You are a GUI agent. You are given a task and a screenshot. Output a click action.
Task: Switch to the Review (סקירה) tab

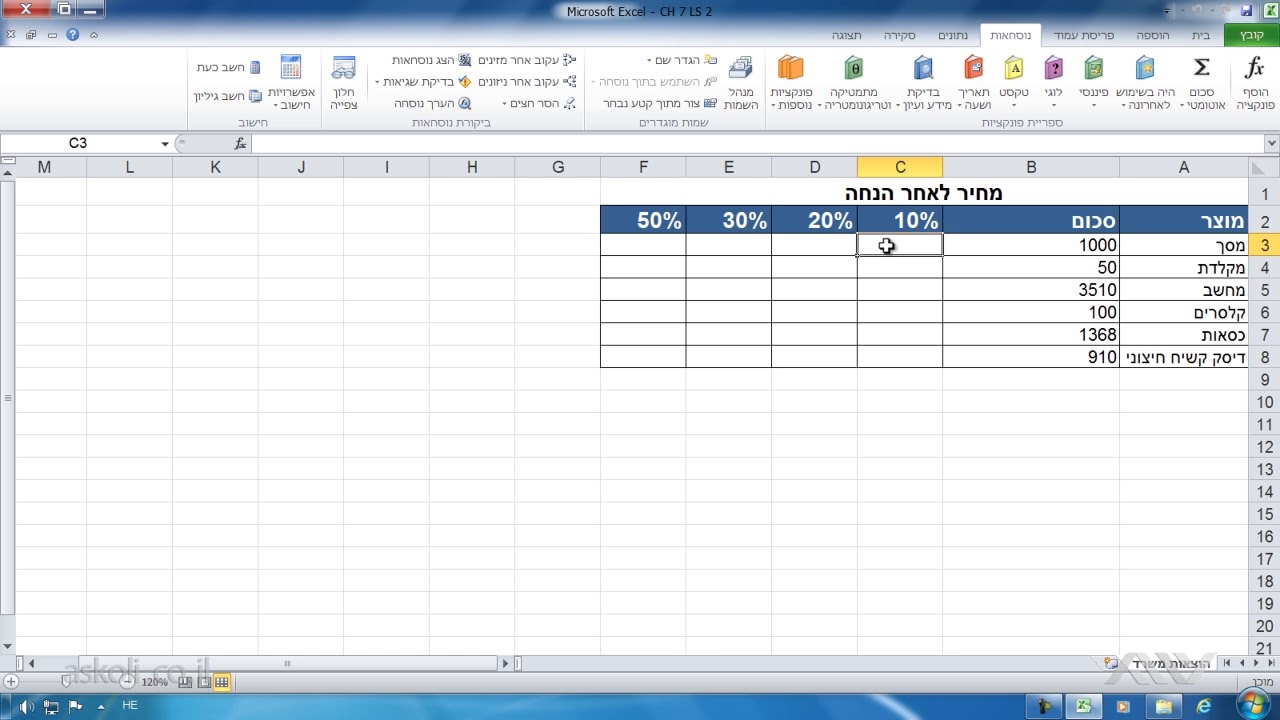click(x=899, y=35)
